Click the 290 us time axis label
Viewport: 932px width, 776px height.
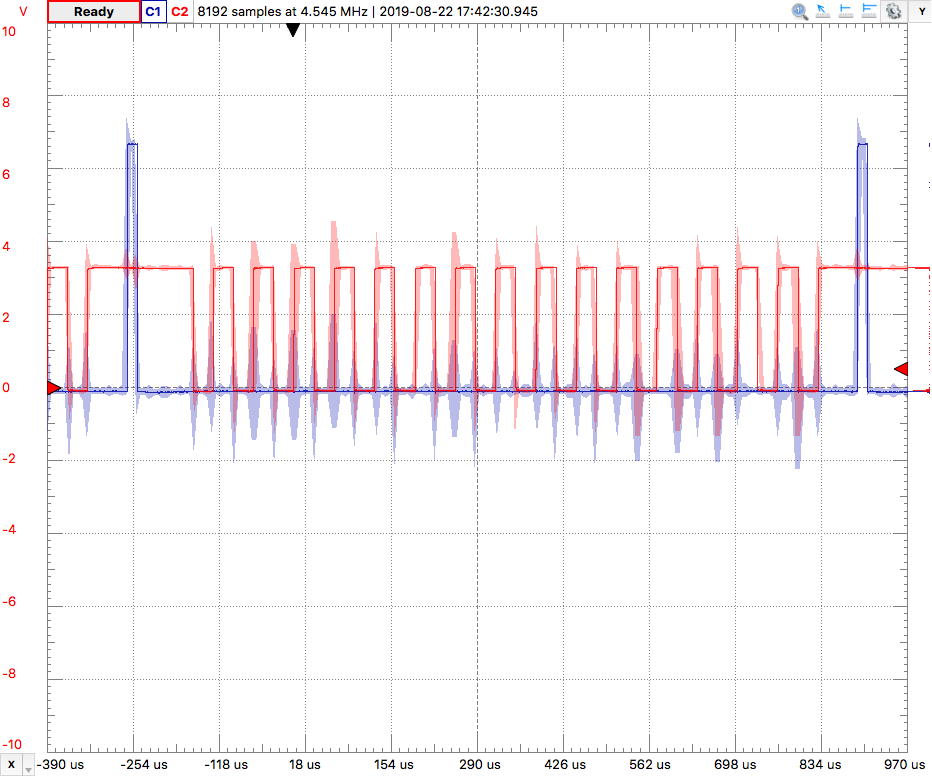[x=479, y=765]
